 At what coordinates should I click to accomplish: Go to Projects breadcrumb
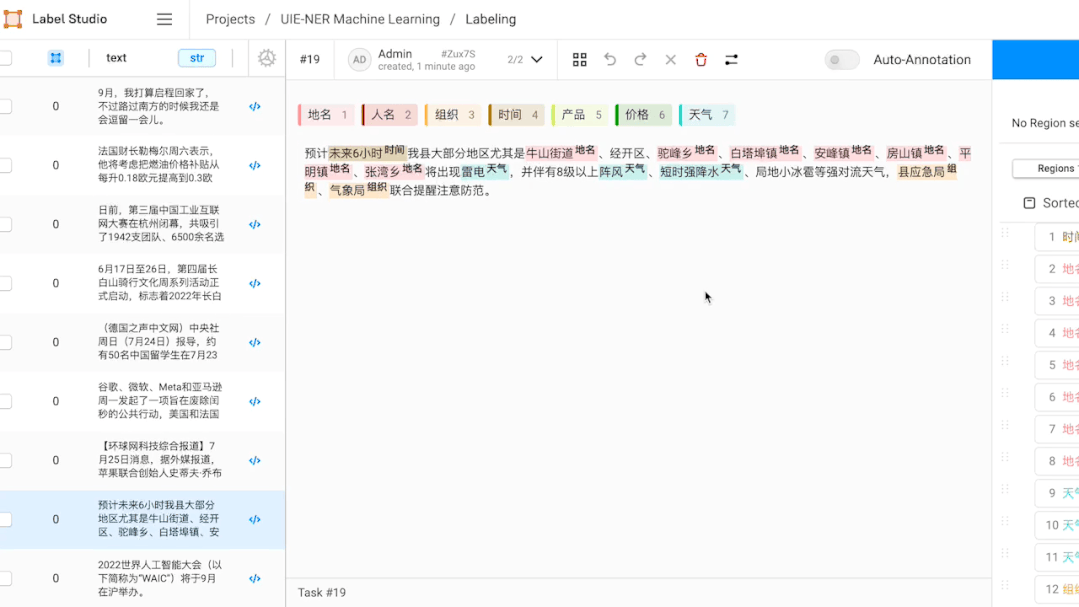coord(230,19)
